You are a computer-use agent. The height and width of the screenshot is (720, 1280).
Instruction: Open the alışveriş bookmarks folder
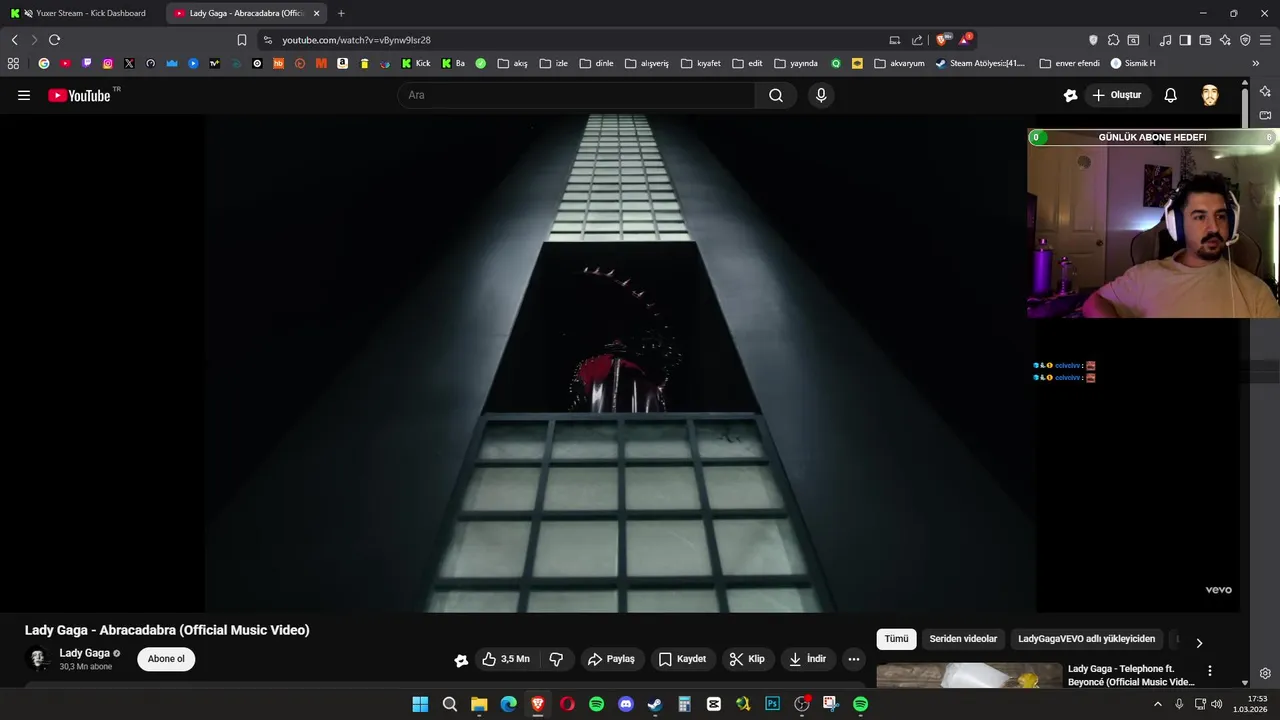[646, 63]
